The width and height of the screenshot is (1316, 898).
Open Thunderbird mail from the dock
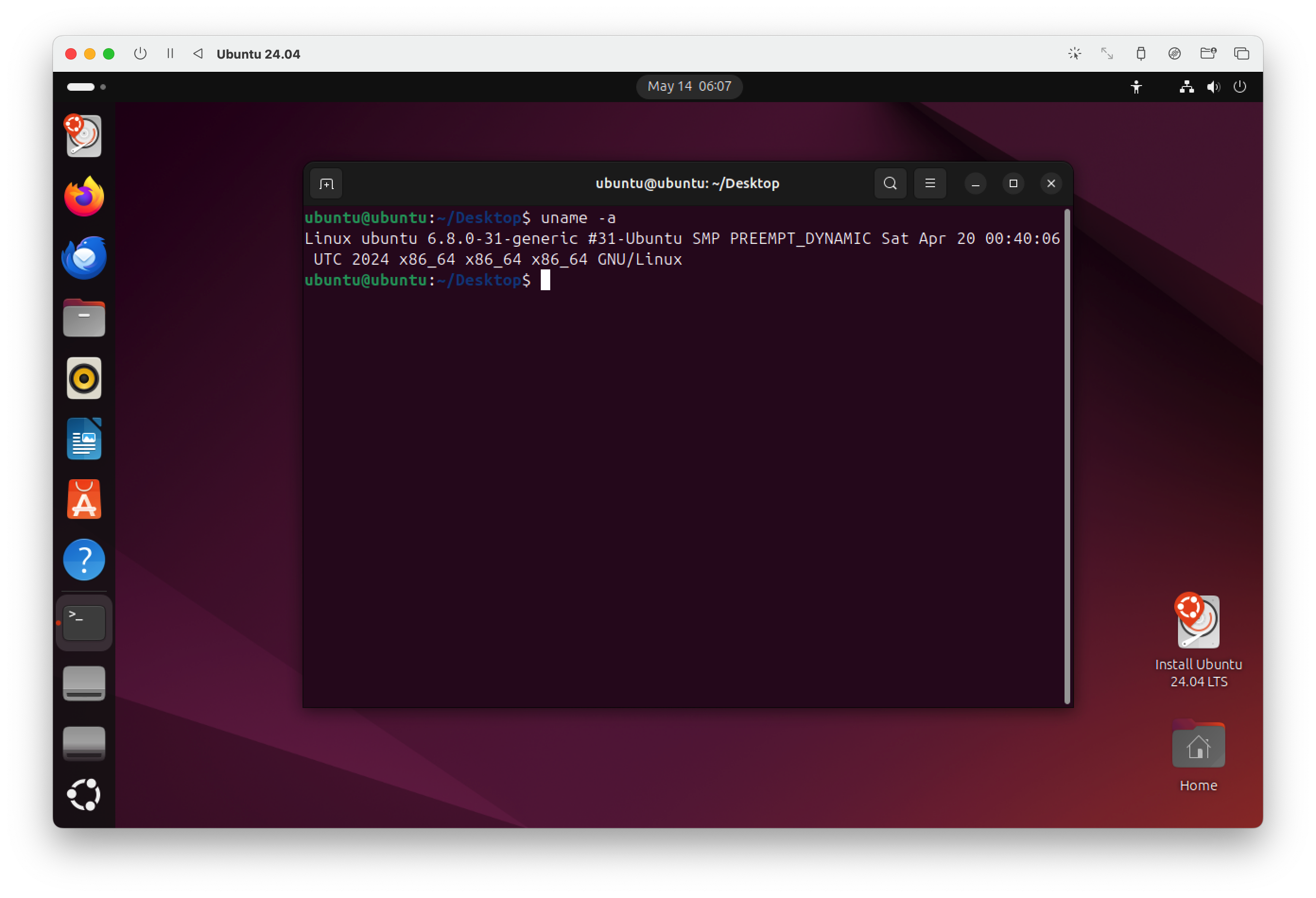coord(84,258)
